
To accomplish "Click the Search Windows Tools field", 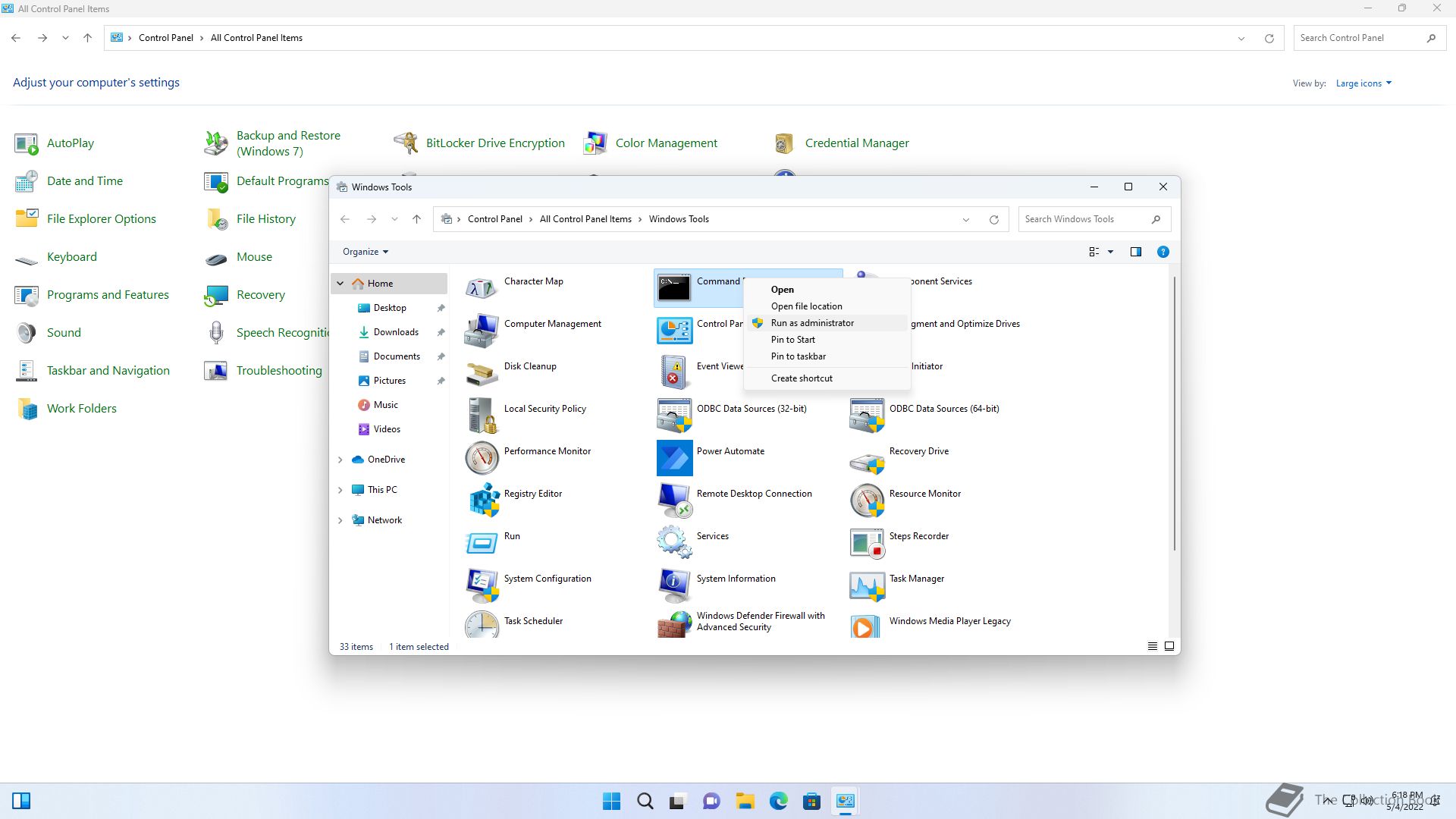I will tap(1094, 219).
